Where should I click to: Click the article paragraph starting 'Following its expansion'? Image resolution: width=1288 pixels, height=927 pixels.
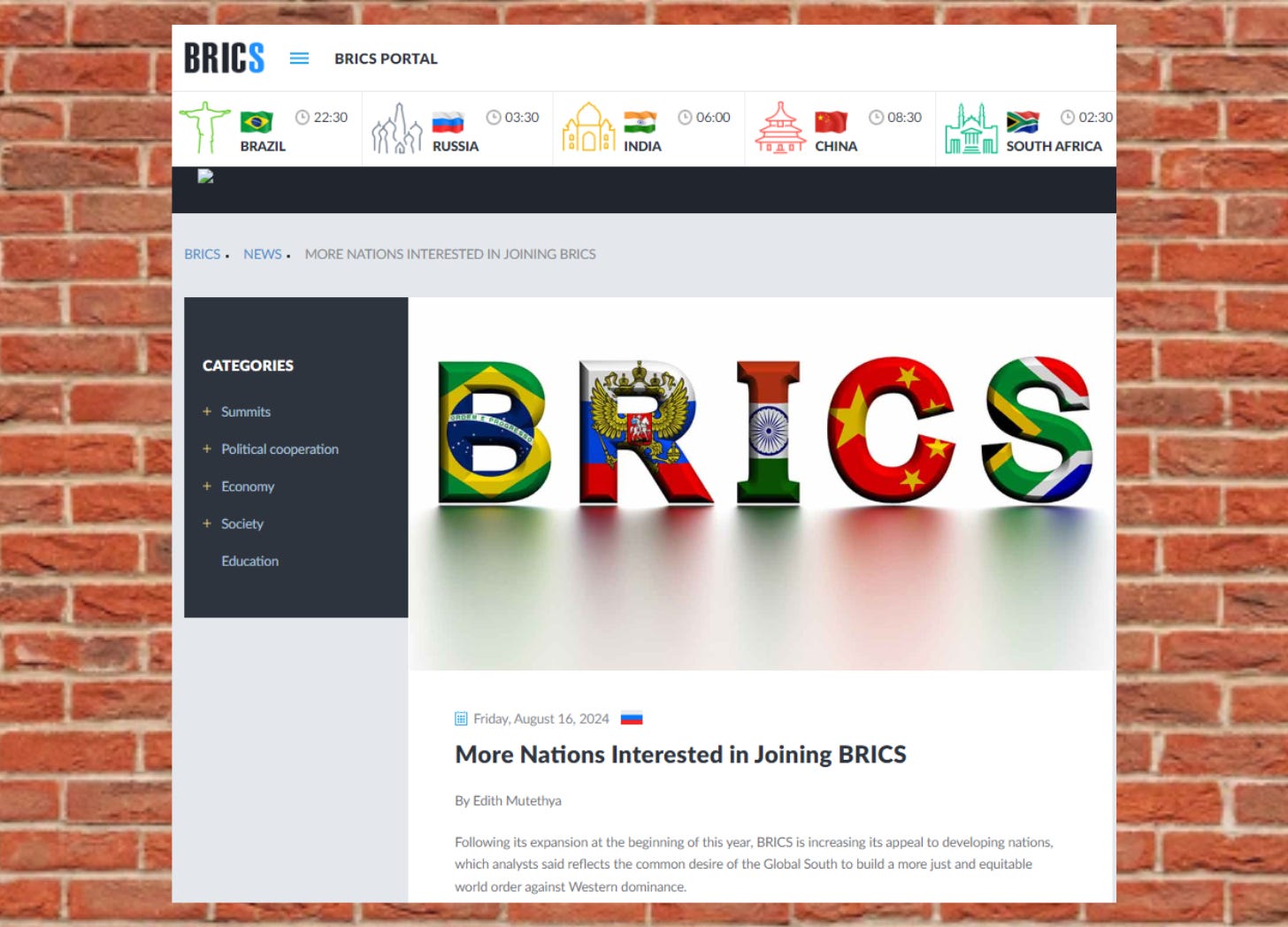754,864
